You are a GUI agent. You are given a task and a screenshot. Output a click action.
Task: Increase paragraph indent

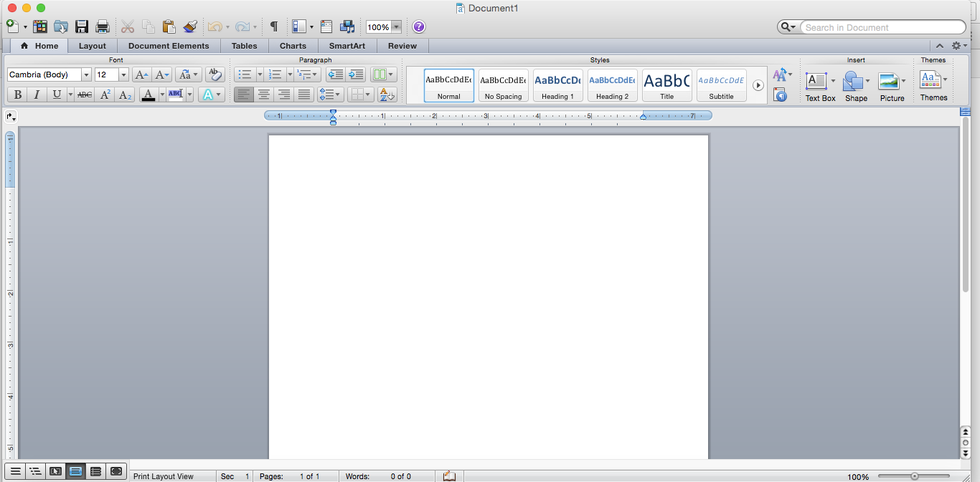355,75
